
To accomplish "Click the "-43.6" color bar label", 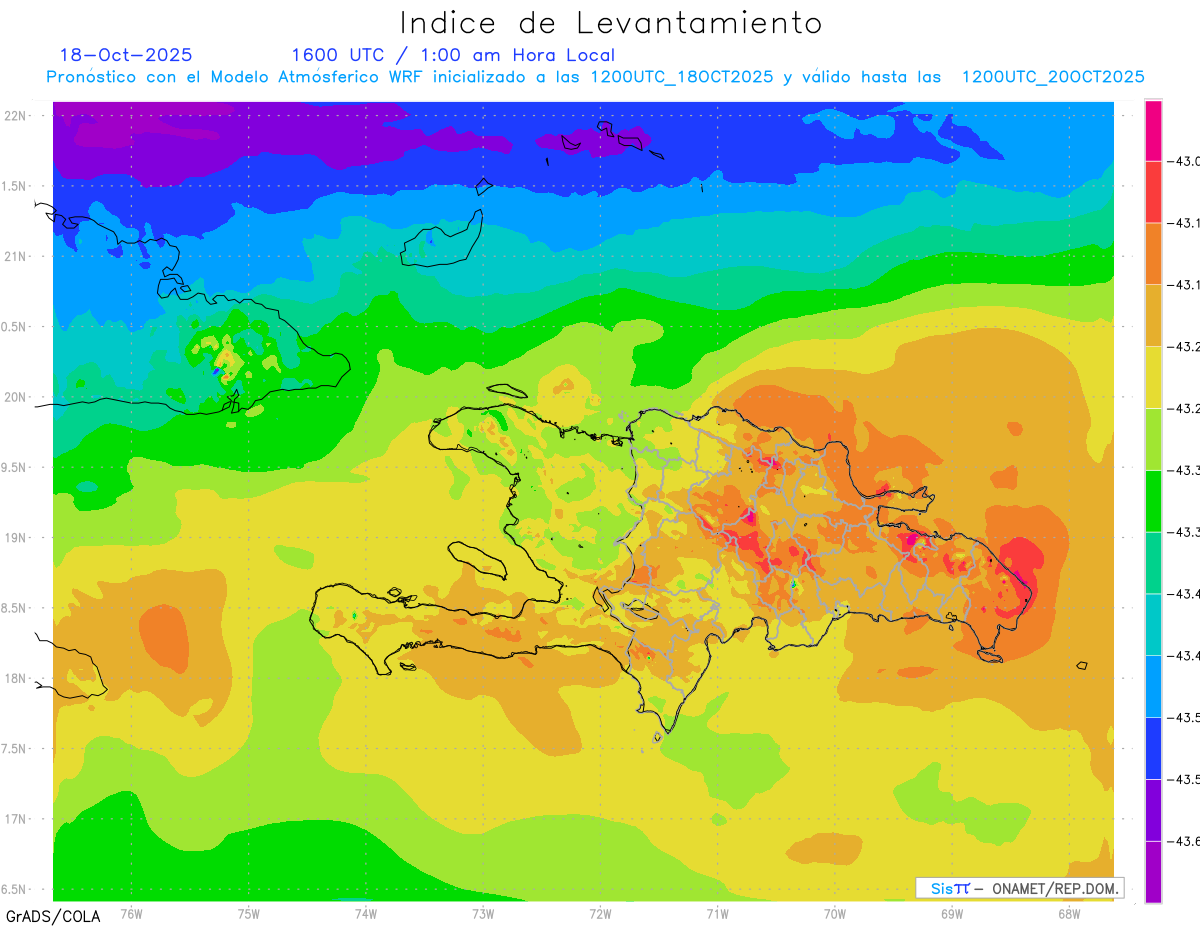I will point(1186,841).
